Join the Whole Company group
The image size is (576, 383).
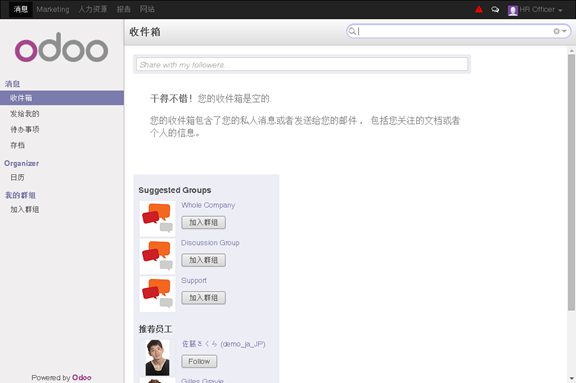coord(204,222)
